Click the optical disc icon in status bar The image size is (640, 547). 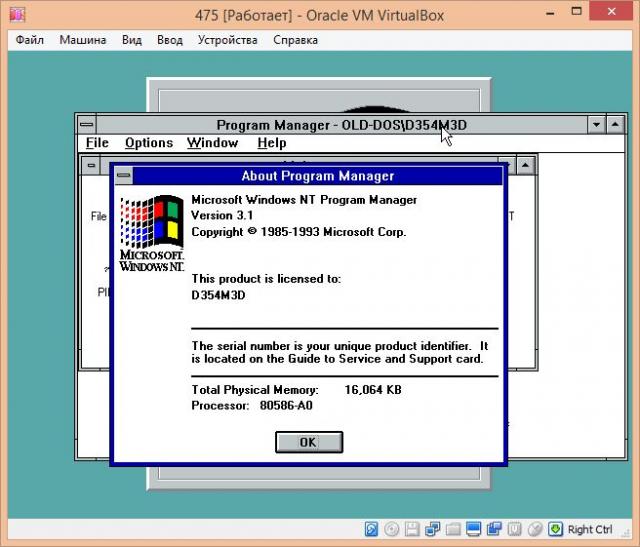(391, 529)
